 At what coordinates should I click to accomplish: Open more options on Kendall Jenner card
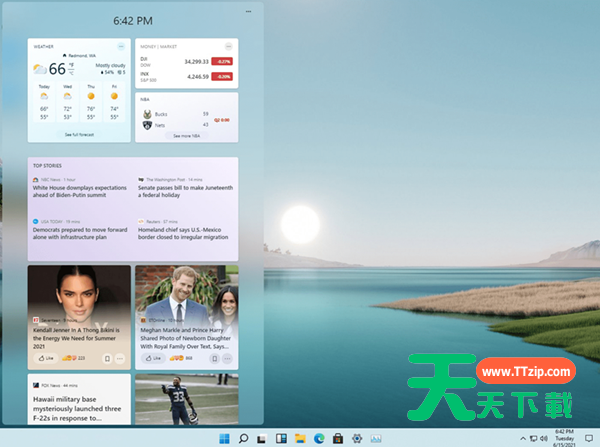coord(121,357)
